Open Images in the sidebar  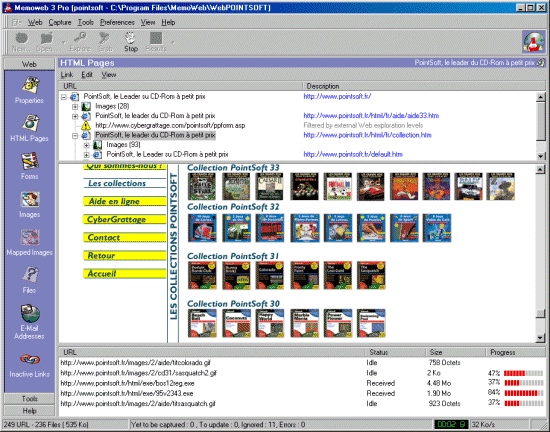click(x=29, y=204)
